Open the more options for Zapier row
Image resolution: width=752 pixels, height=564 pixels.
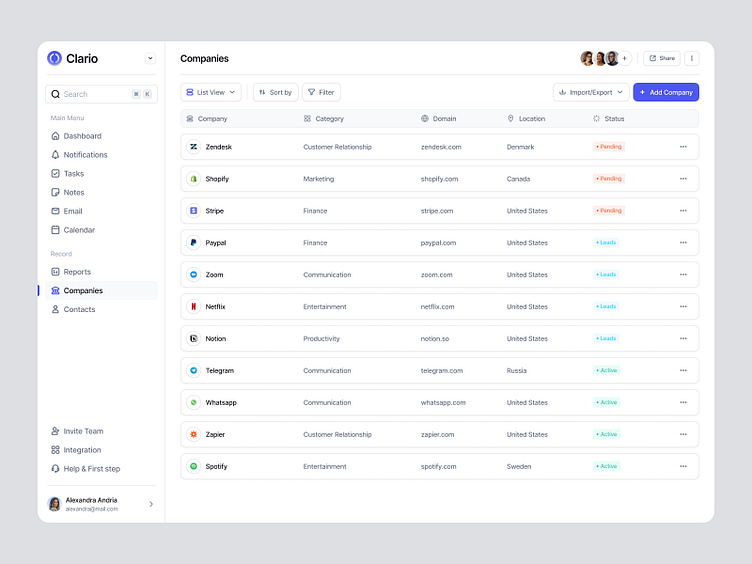click(x=683, y=435)
